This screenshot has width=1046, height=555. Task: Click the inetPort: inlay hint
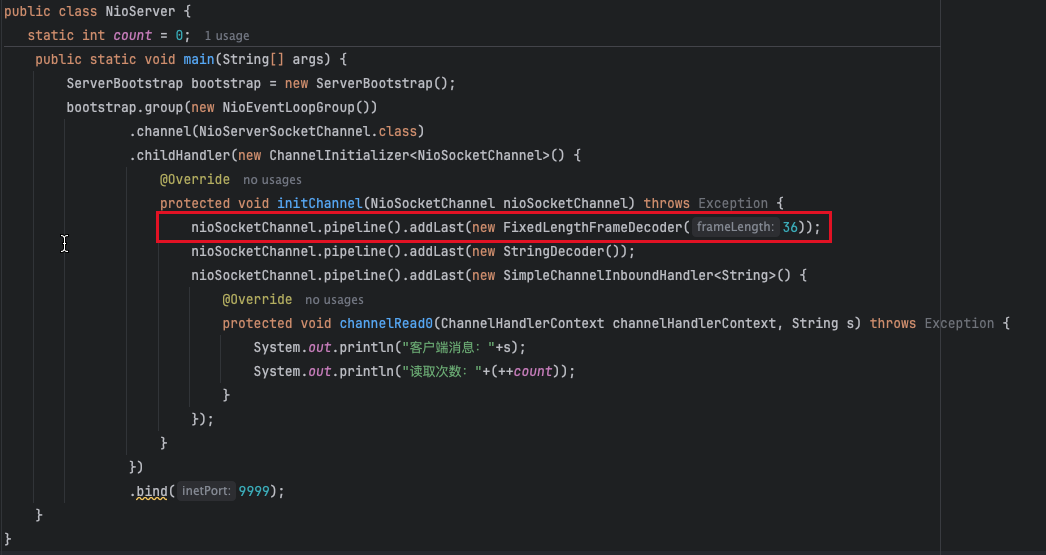(x=206, y=492)
